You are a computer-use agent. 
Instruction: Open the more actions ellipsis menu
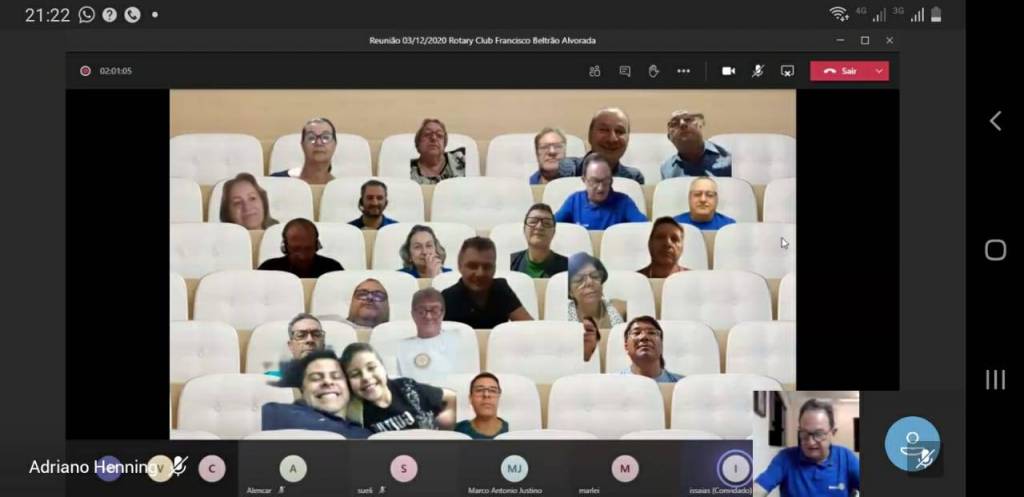tap(684, 71)
